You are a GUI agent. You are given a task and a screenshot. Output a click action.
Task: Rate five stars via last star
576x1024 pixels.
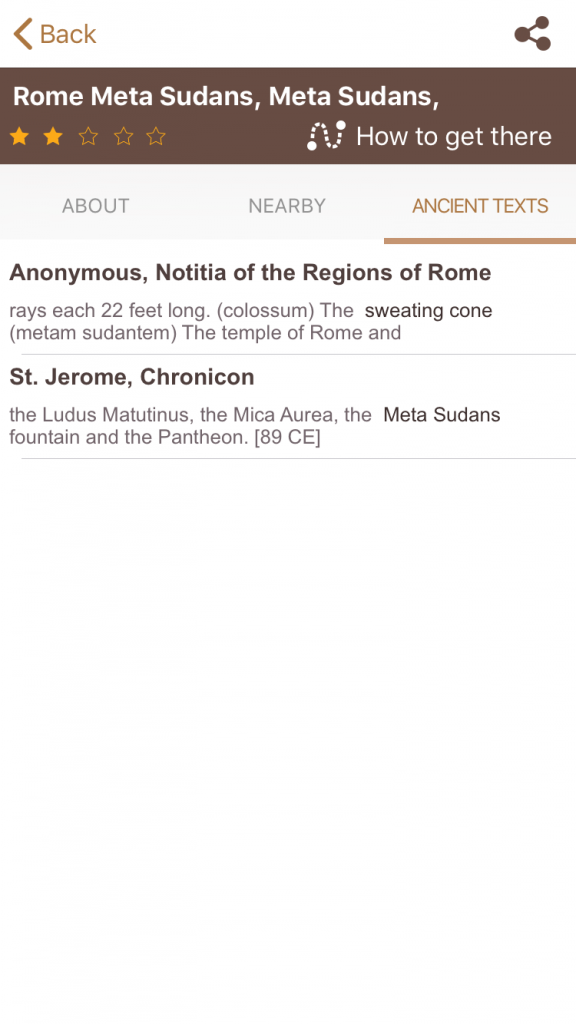(x=156, y=136)
